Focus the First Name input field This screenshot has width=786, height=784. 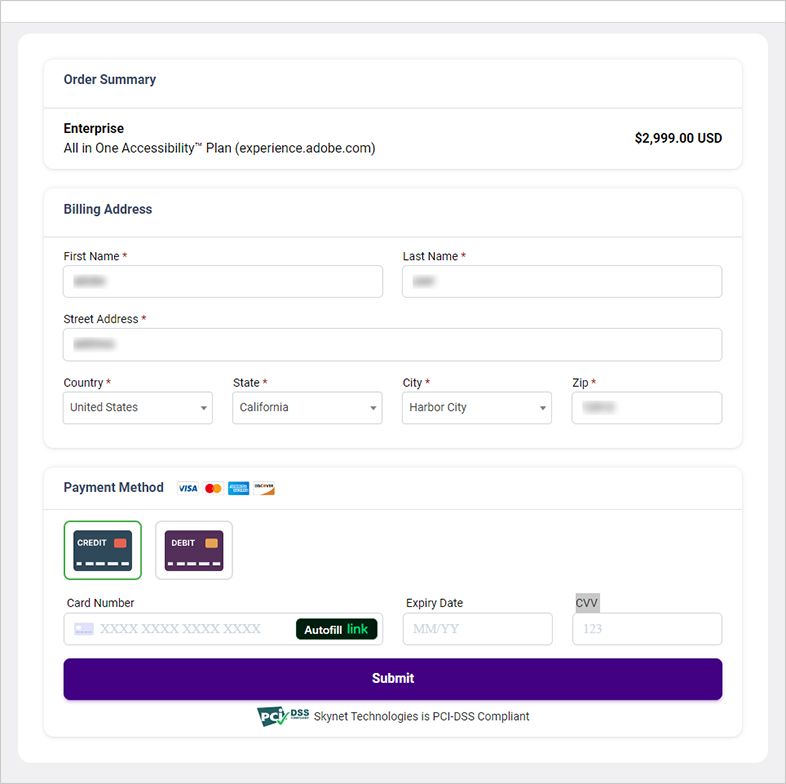click(x=223, y=282)
